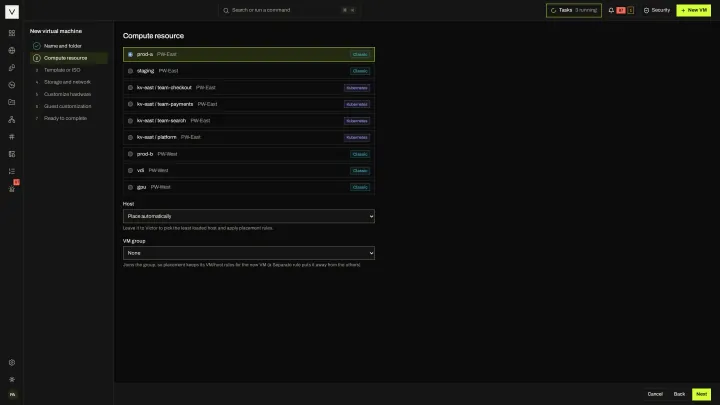Select kv-east / team-checkout radio button
This screenshot has height=405, width=720.
pyautogui.click(x=130, y=88)
